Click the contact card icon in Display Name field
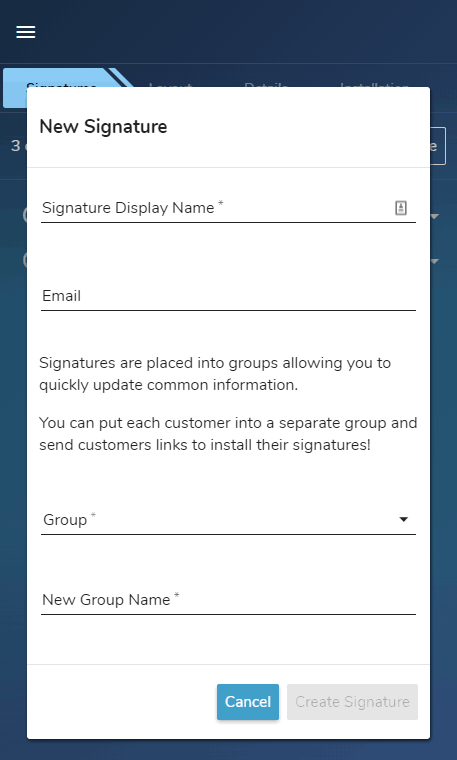Viewport: 457px width, 760px height. 401,208
